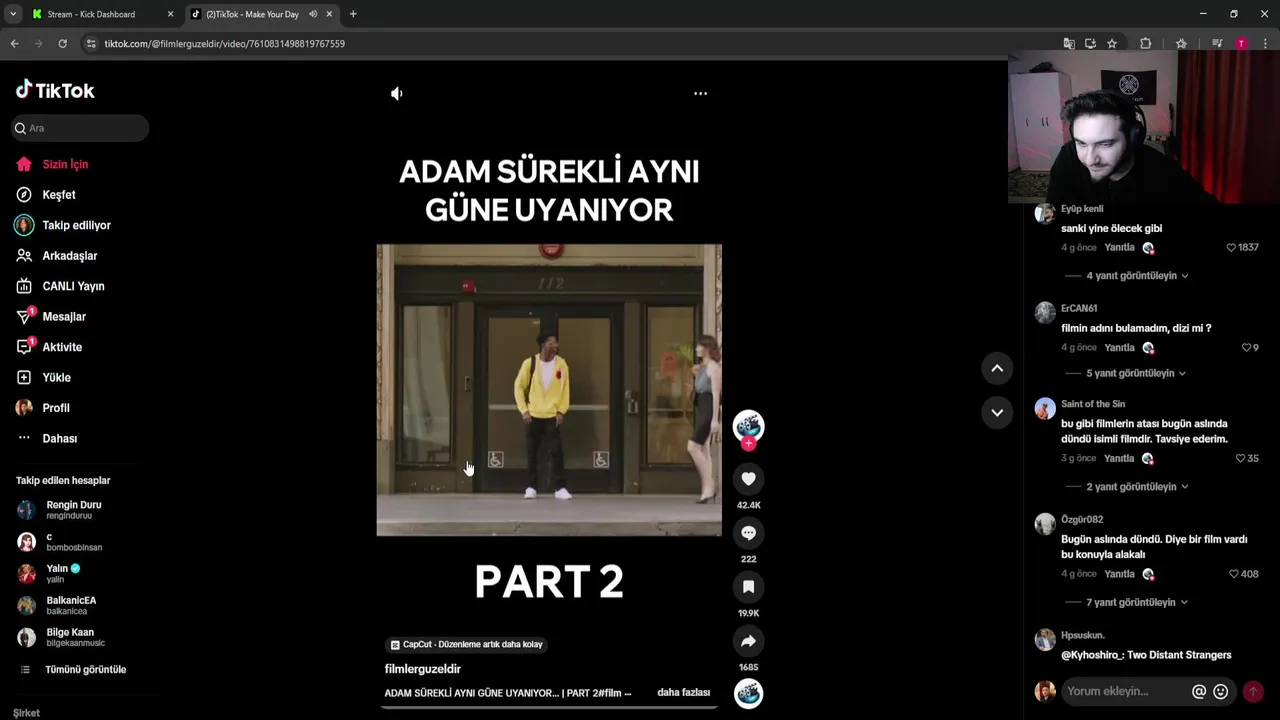
Task: Open Mesajlar inbox
Action: point(51,317)
